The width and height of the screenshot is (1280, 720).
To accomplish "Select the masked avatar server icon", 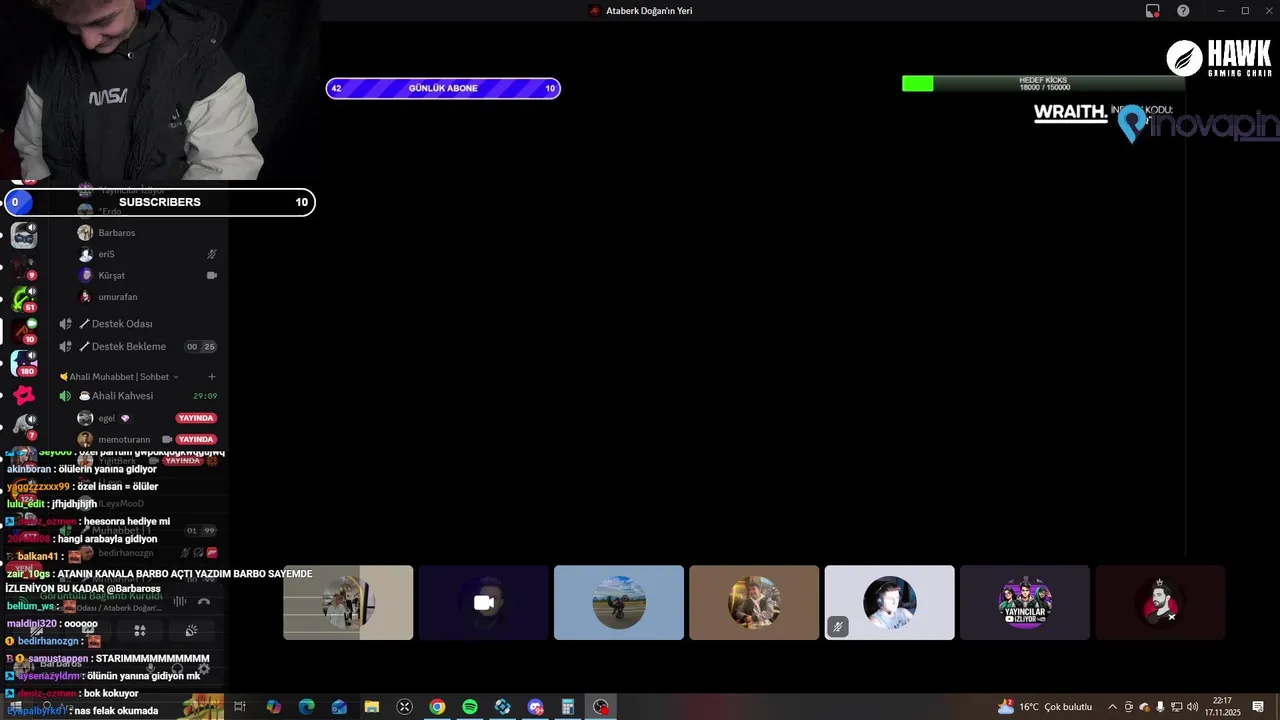I will click(24, 236).
